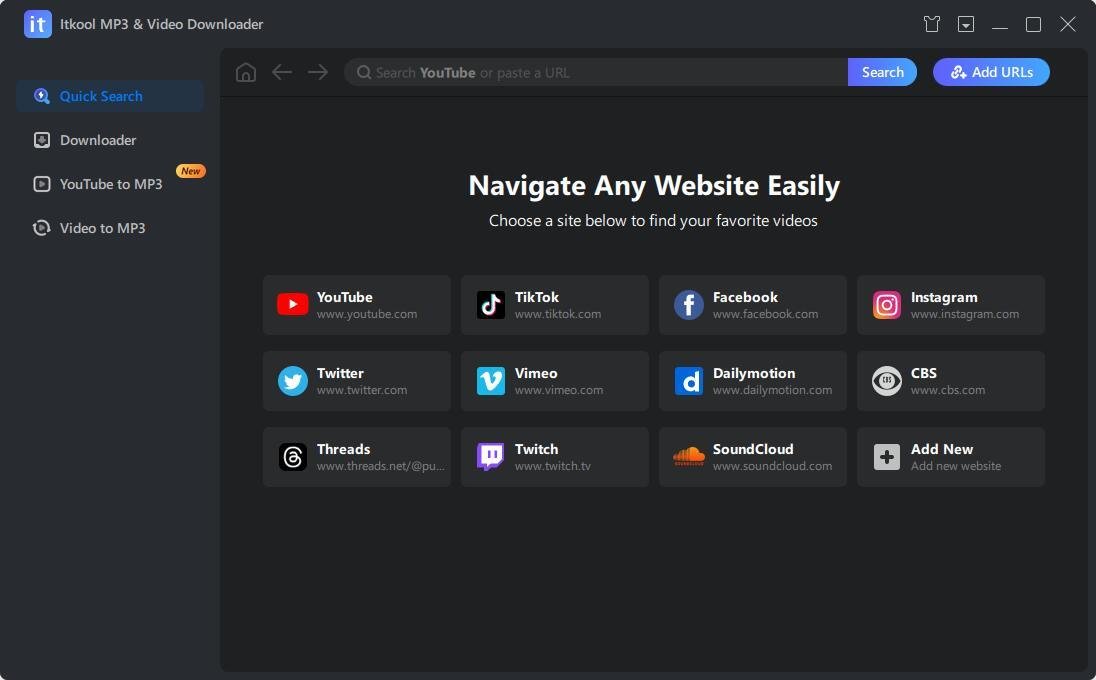Switch to the Downloader tab

pos(98,140)
